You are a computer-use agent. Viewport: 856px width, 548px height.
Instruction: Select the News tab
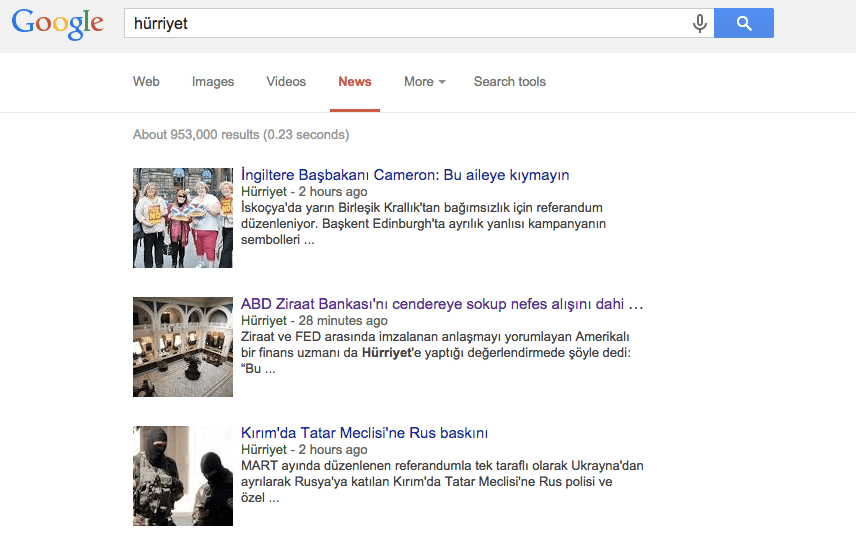(x=355, y=81)
